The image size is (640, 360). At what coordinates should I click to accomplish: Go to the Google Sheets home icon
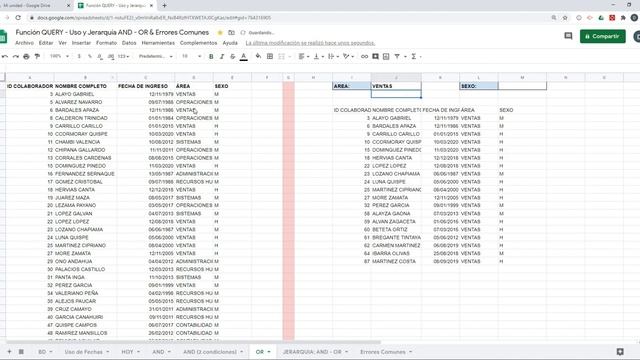point(3,37)
